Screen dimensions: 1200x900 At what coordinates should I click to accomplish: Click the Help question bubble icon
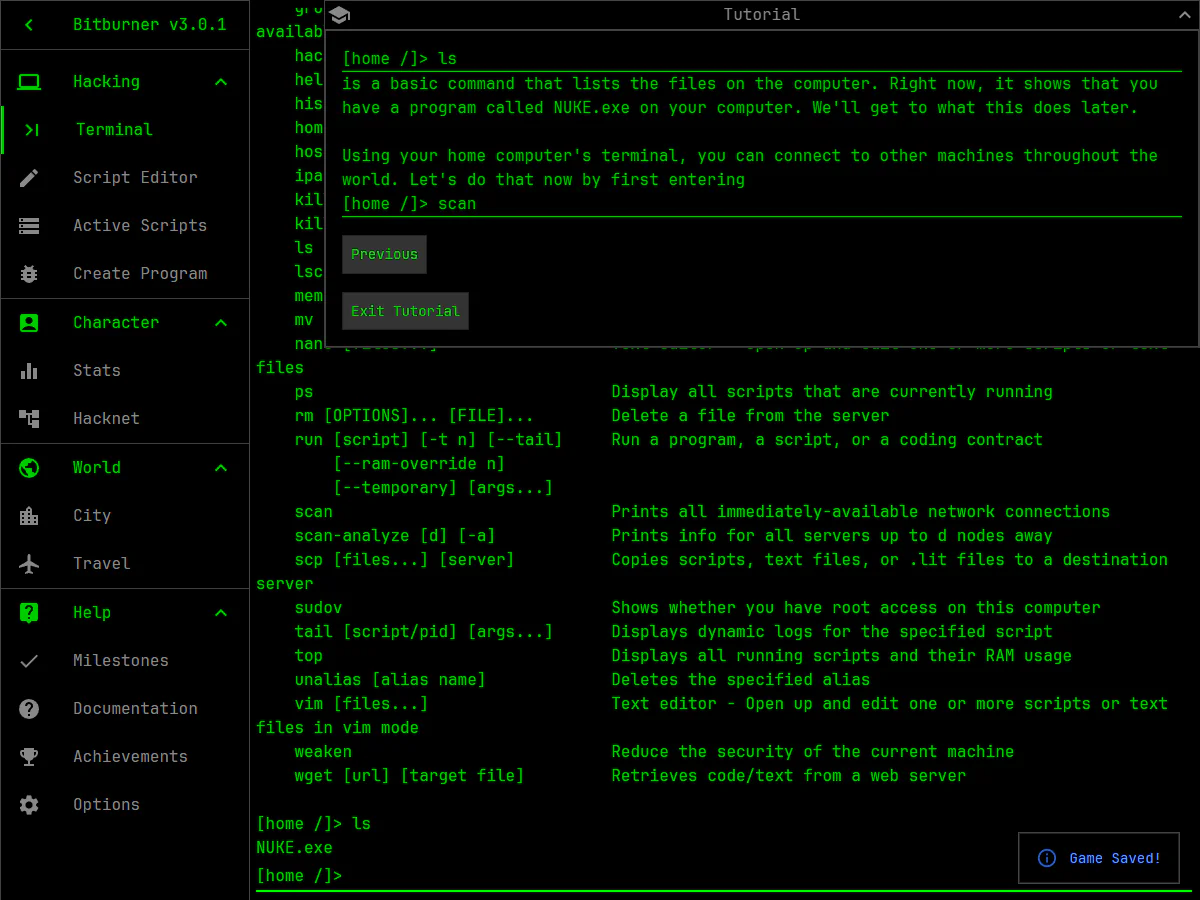29,613
